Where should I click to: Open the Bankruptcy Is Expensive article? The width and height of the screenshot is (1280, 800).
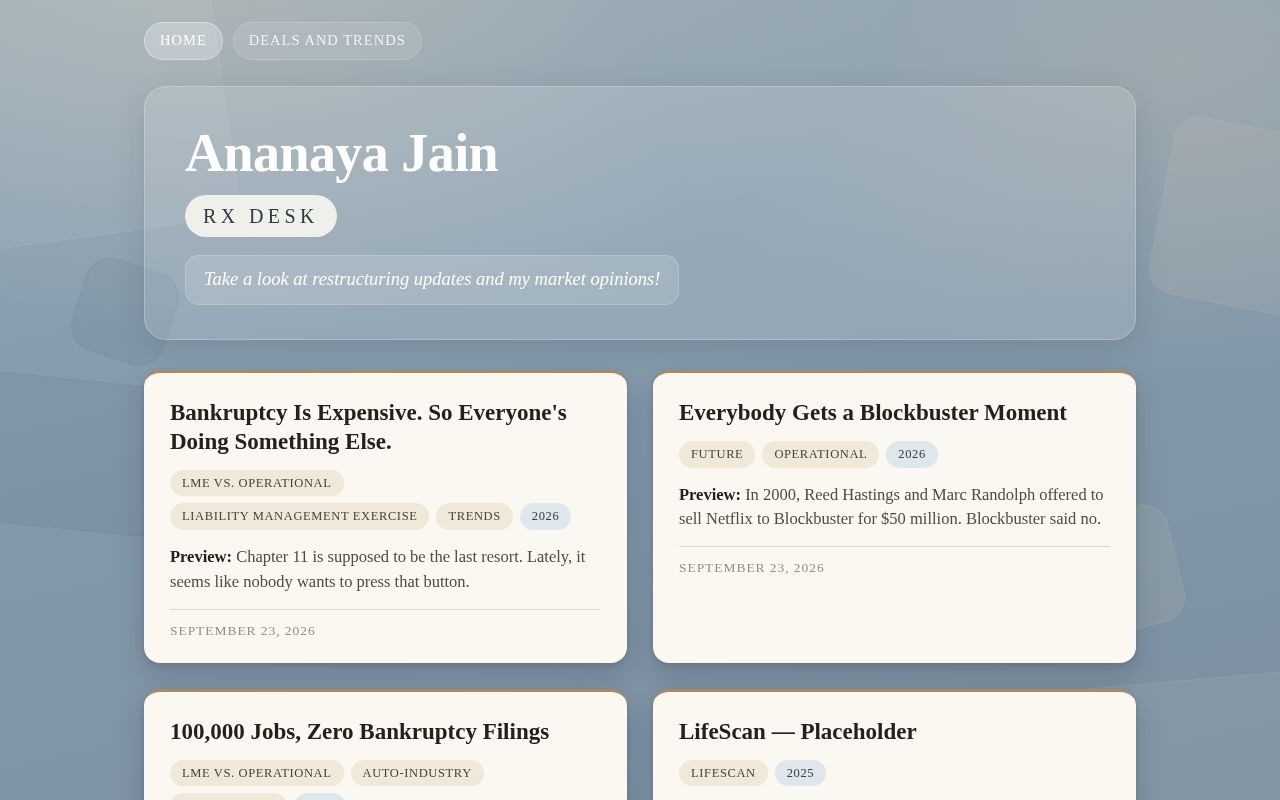click(x=368, y=427)
